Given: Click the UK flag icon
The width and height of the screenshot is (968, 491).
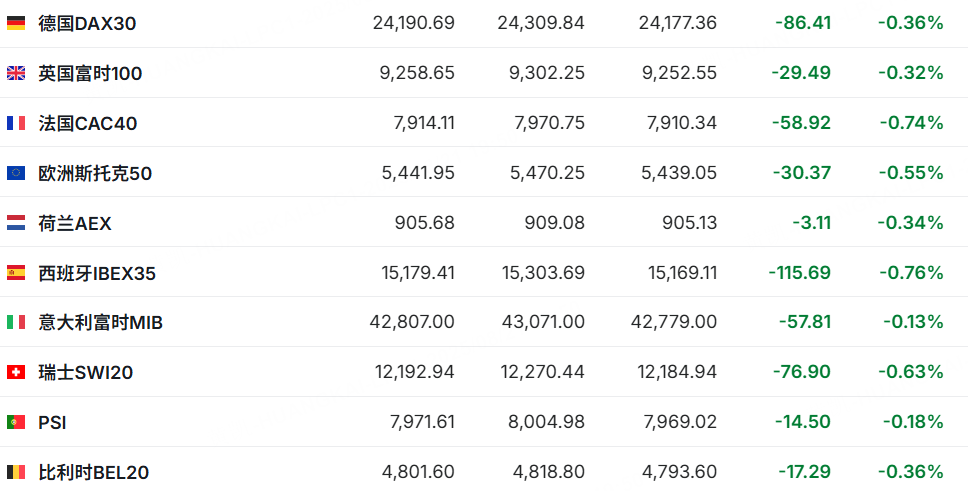Looking at the screenshot, I should click(x=16, y=73).
